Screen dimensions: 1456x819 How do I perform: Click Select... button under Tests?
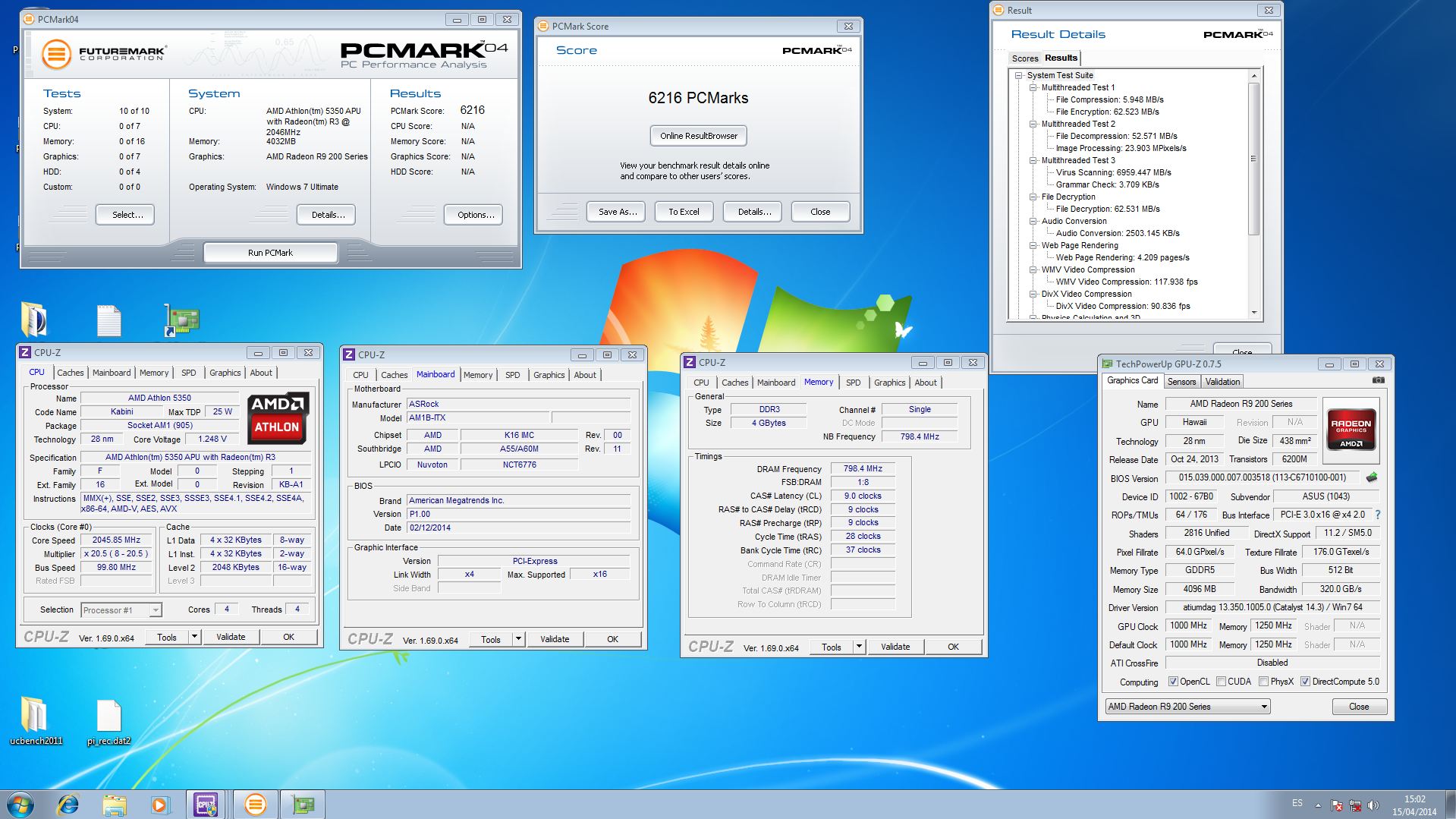click(x=125, y=215)
